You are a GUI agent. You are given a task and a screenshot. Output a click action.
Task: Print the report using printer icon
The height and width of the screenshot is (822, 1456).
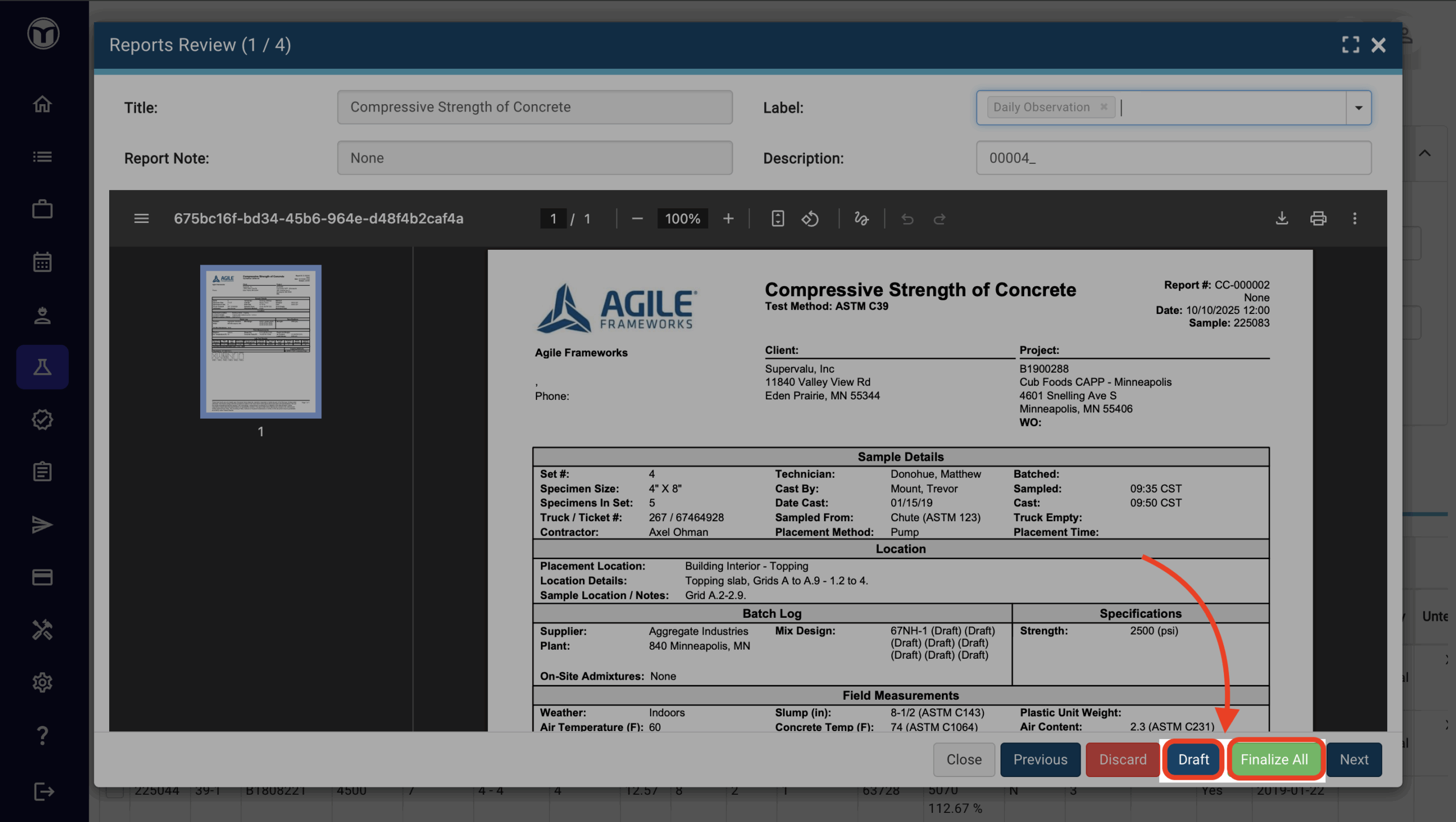tap(1318, 218)
